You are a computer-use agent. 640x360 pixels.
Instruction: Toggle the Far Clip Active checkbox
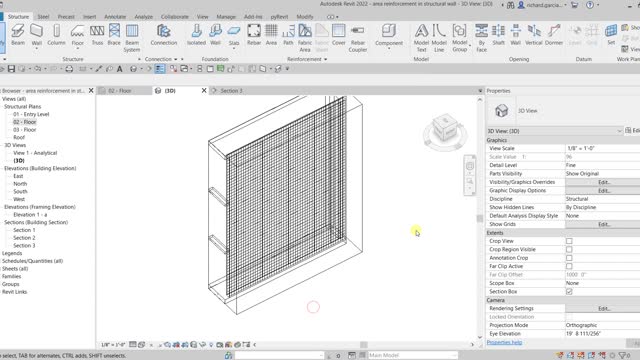tap(569, 266)
